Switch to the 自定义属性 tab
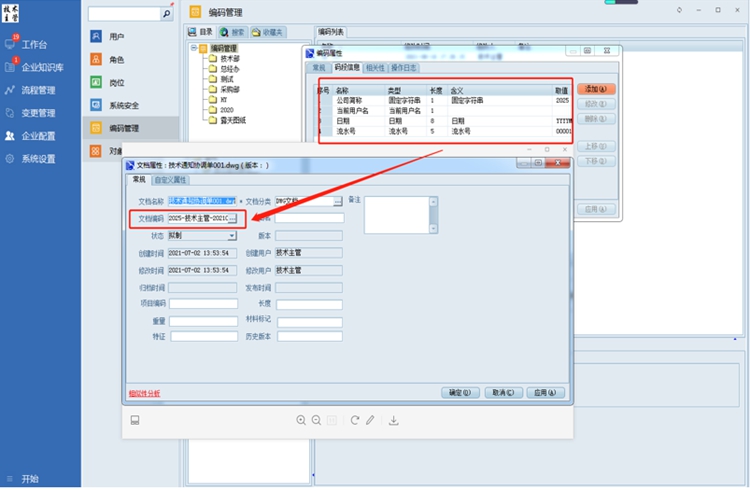The width and height of the screenshot is (750, 491). pyautogui.click(x=169, y=180)
